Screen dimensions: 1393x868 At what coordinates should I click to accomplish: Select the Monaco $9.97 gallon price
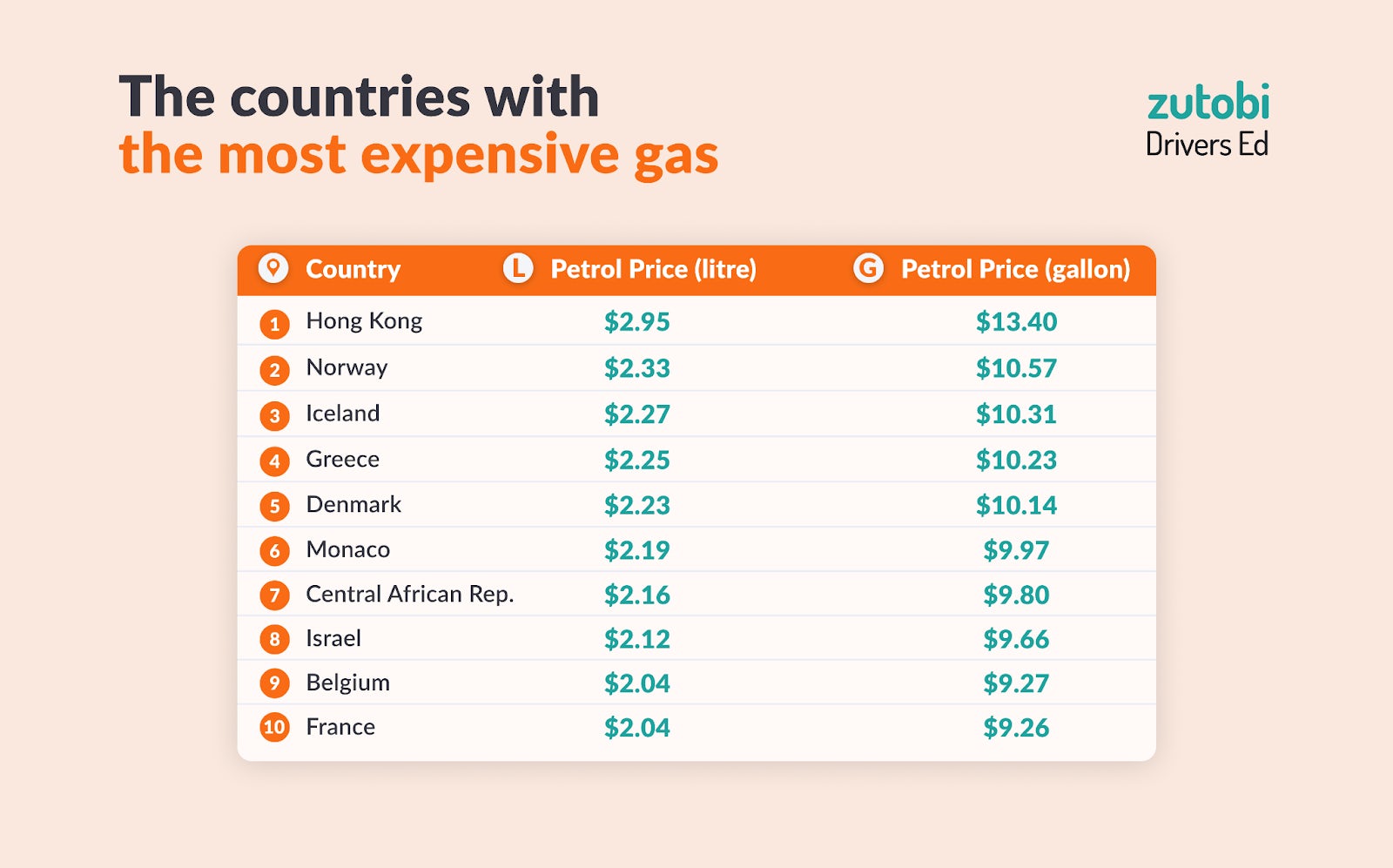click(x=1016, y=550)
